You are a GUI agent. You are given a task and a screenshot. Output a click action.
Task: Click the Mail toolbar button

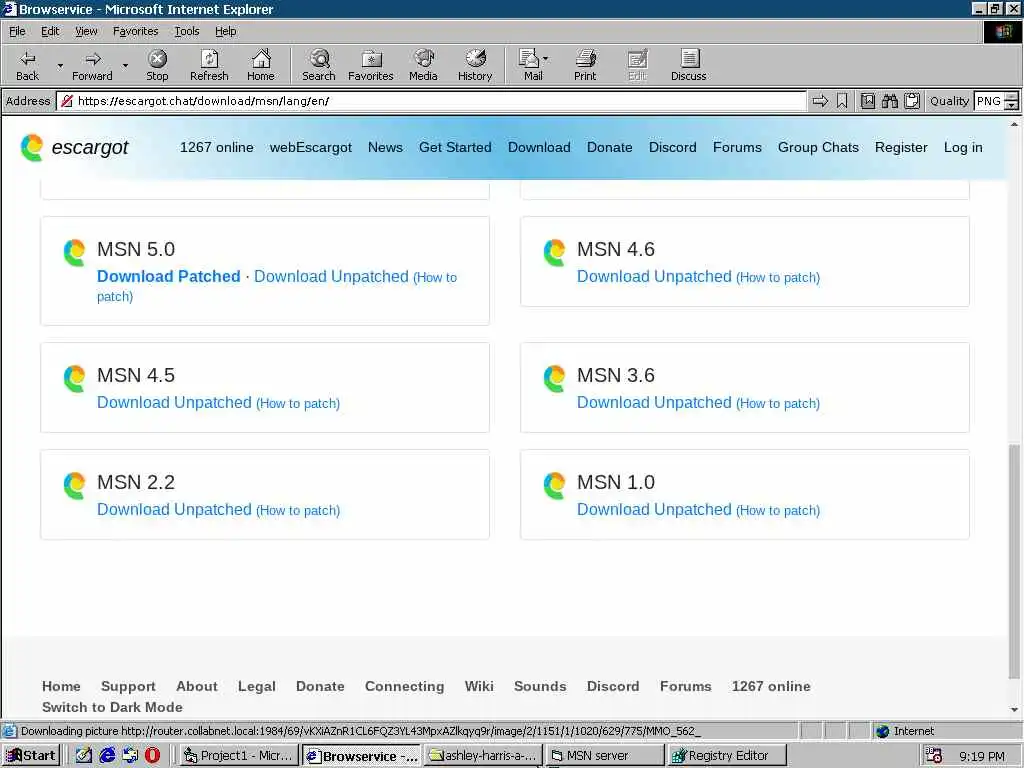tap(530, 65)
